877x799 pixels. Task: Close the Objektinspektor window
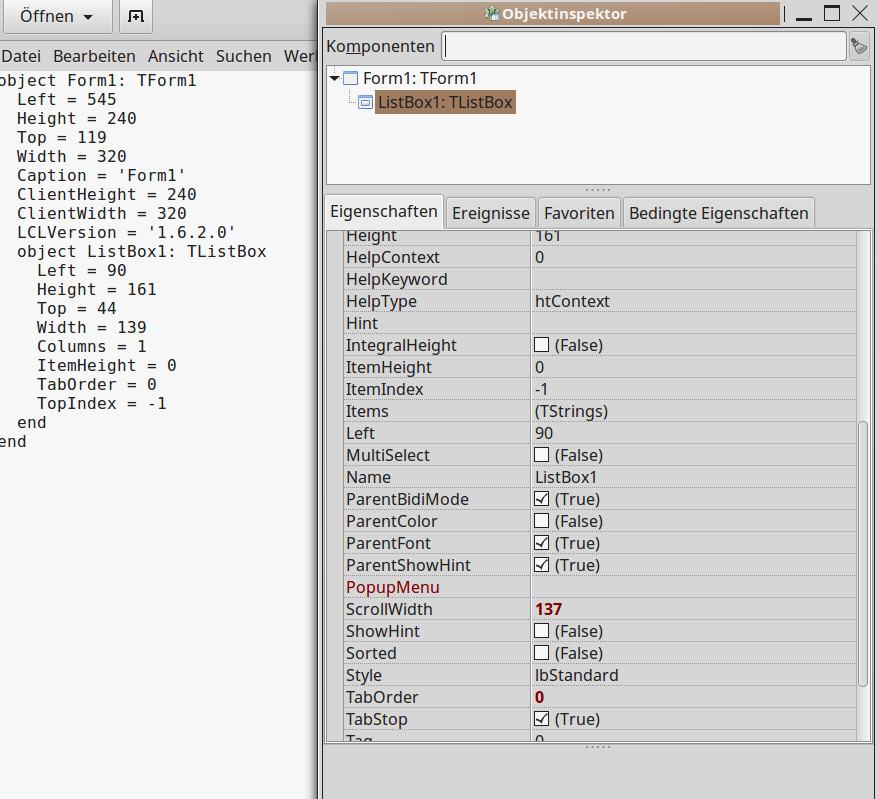pos(860,13)
